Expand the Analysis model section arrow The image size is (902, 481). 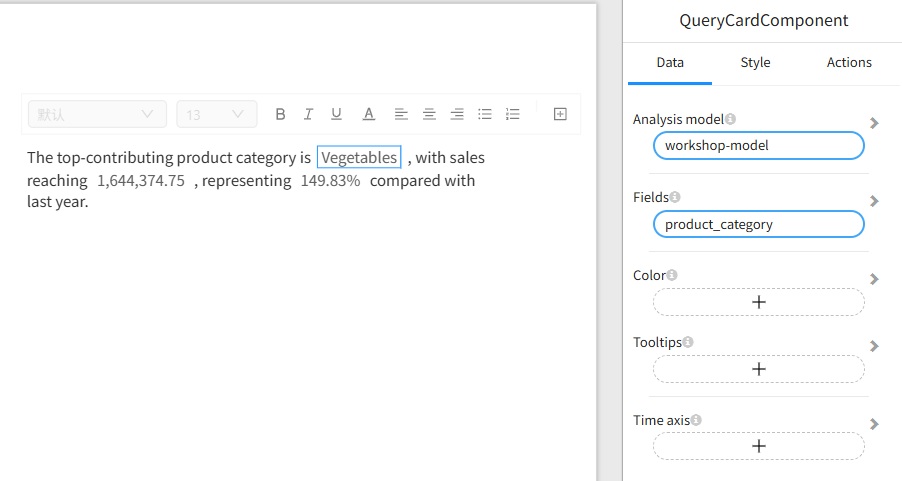874,123
